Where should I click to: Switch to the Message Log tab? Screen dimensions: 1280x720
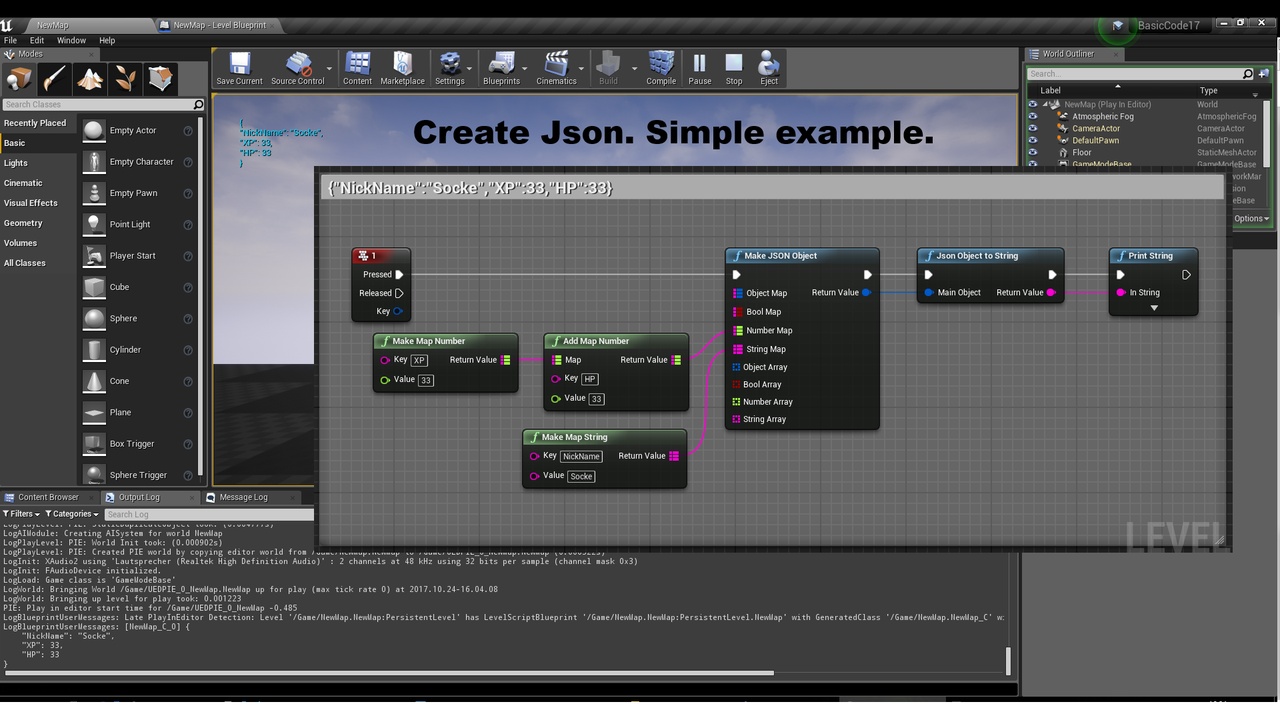pos(237,497)
